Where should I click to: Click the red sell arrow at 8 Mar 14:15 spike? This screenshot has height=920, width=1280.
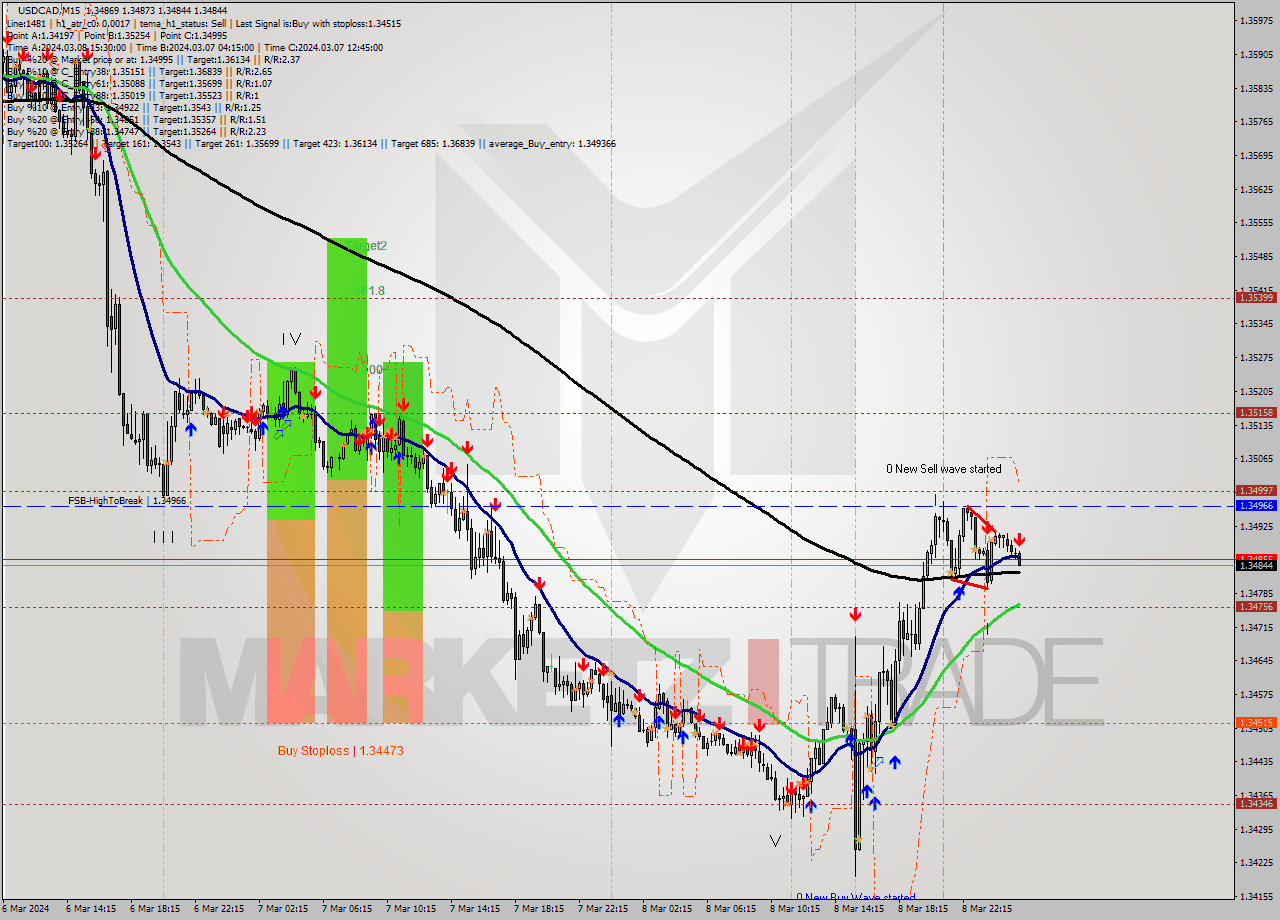855,614
